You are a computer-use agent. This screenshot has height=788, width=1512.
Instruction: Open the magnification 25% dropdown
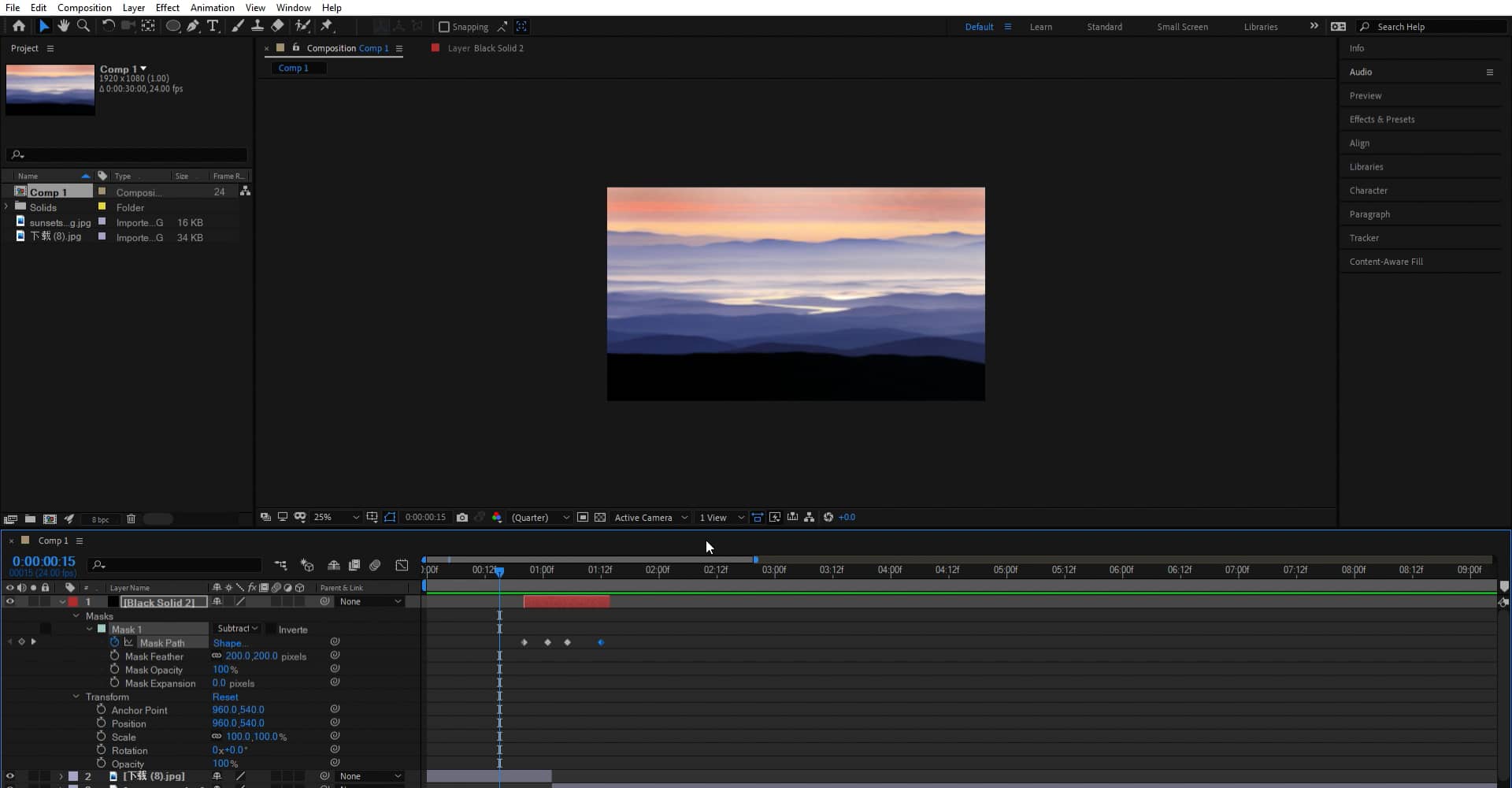click(x=335, y=518)
